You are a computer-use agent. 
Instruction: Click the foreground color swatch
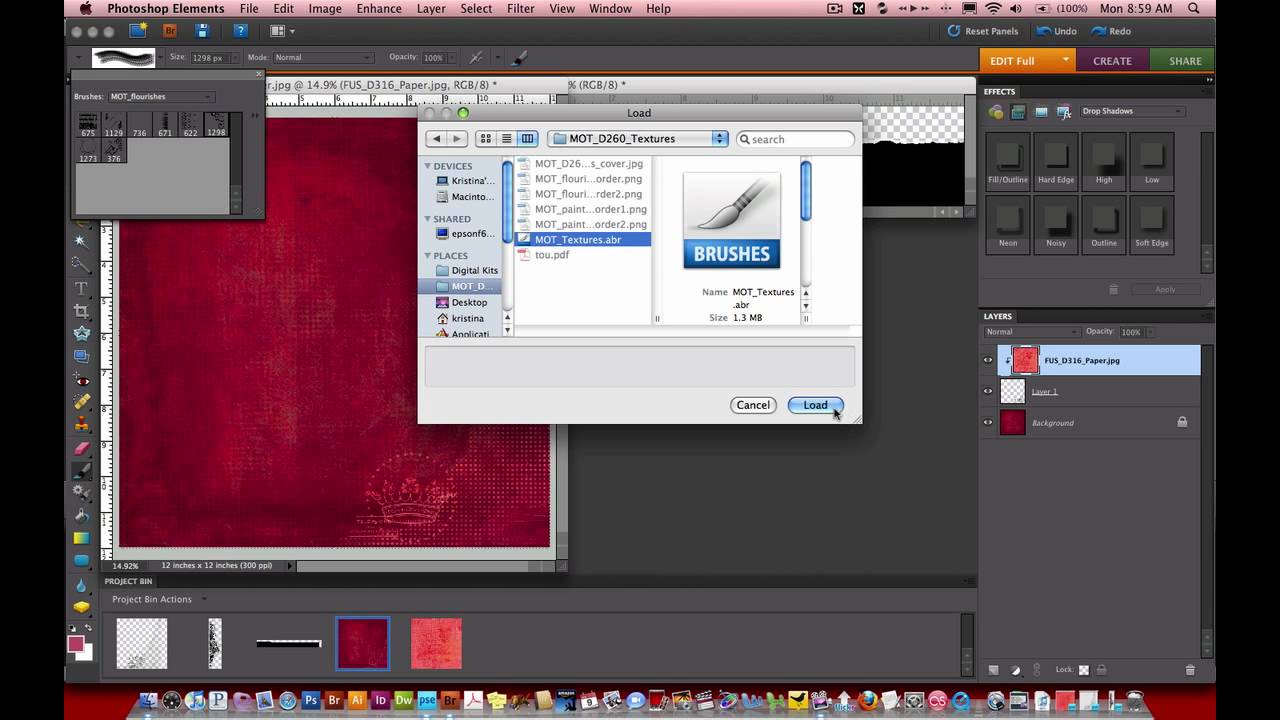tap(76, 644)
